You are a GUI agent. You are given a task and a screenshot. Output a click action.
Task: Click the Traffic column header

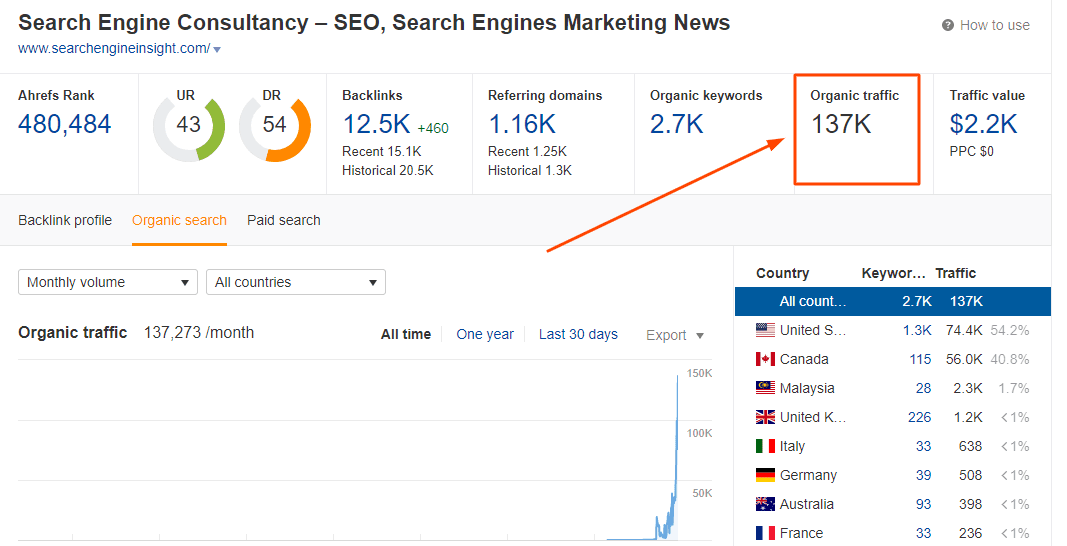pos(955,273)
